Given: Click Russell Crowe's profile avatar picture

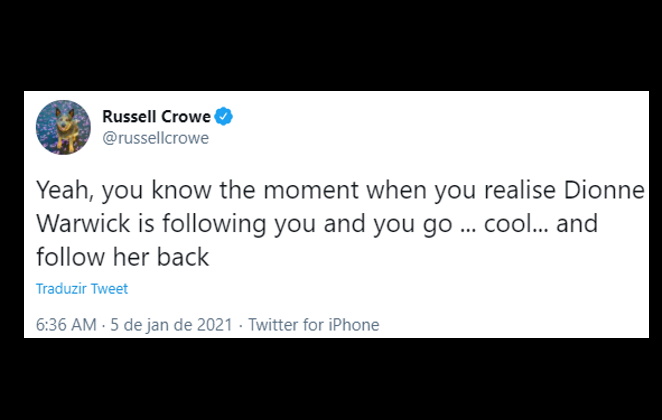Looking at the screenshot, I should coord(63,127).
